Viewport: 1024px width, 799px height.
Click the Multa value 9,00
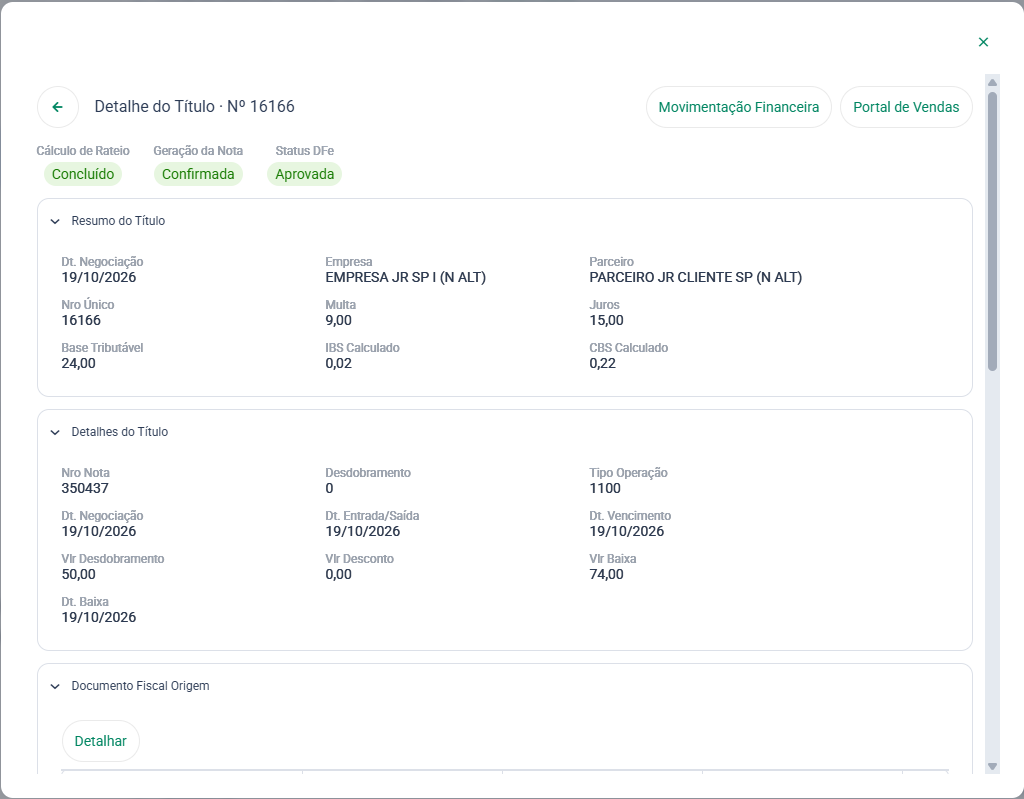pos(338,320)
